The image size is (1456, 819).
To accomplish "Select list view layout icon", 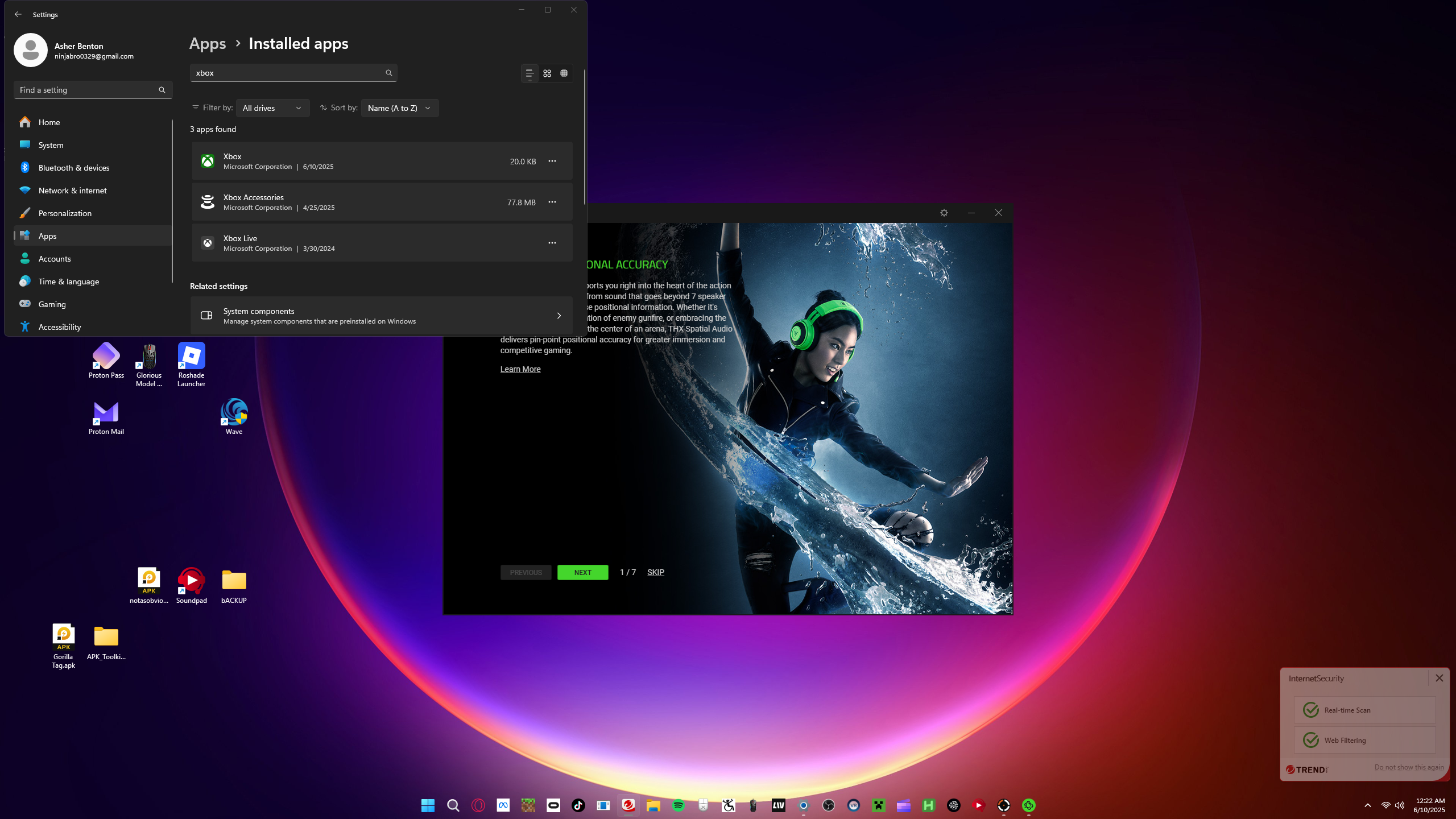I will click(x=530, y=73).
